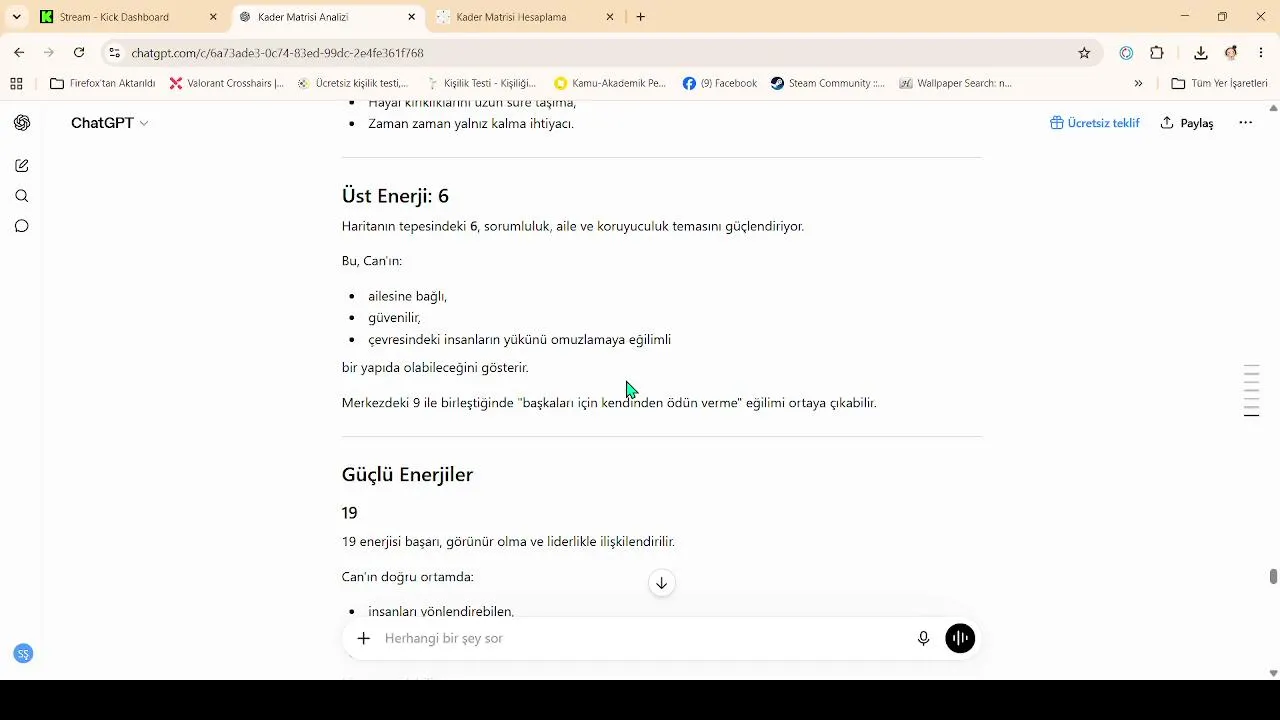View site information icon in the address bar

pos(115,53)
